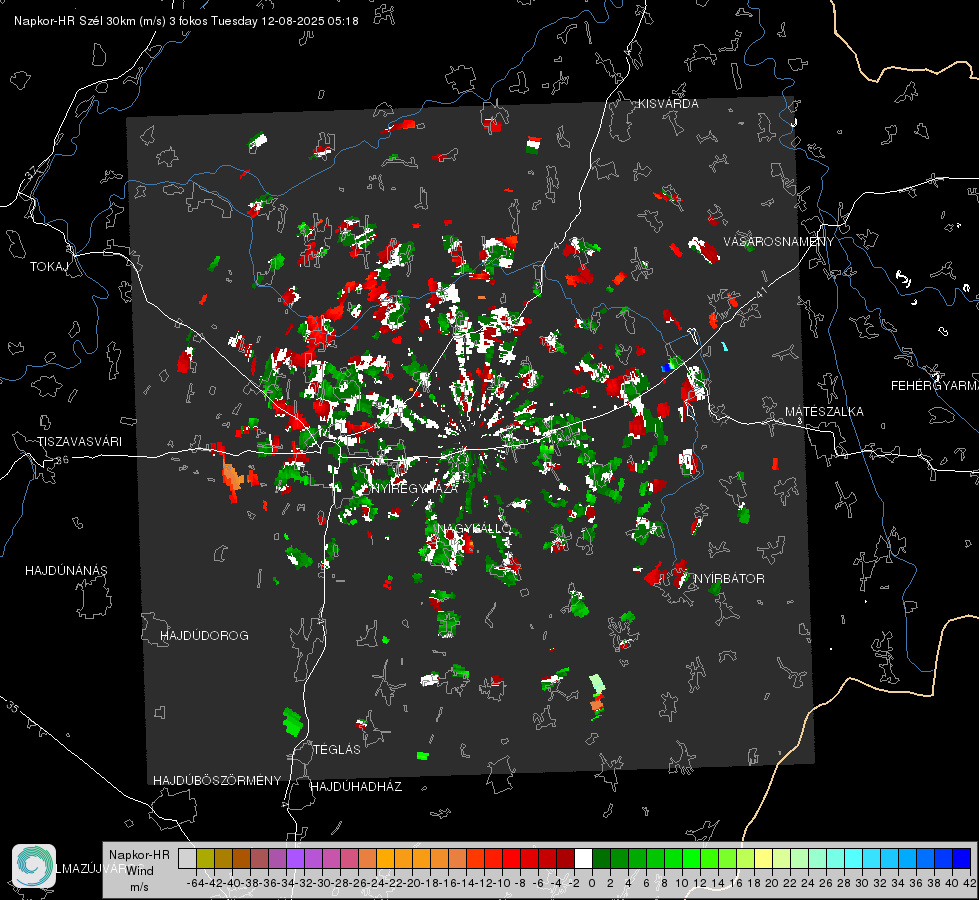
Task: Click the TISZAVASVÁRI city label
Action: (79, 442)
